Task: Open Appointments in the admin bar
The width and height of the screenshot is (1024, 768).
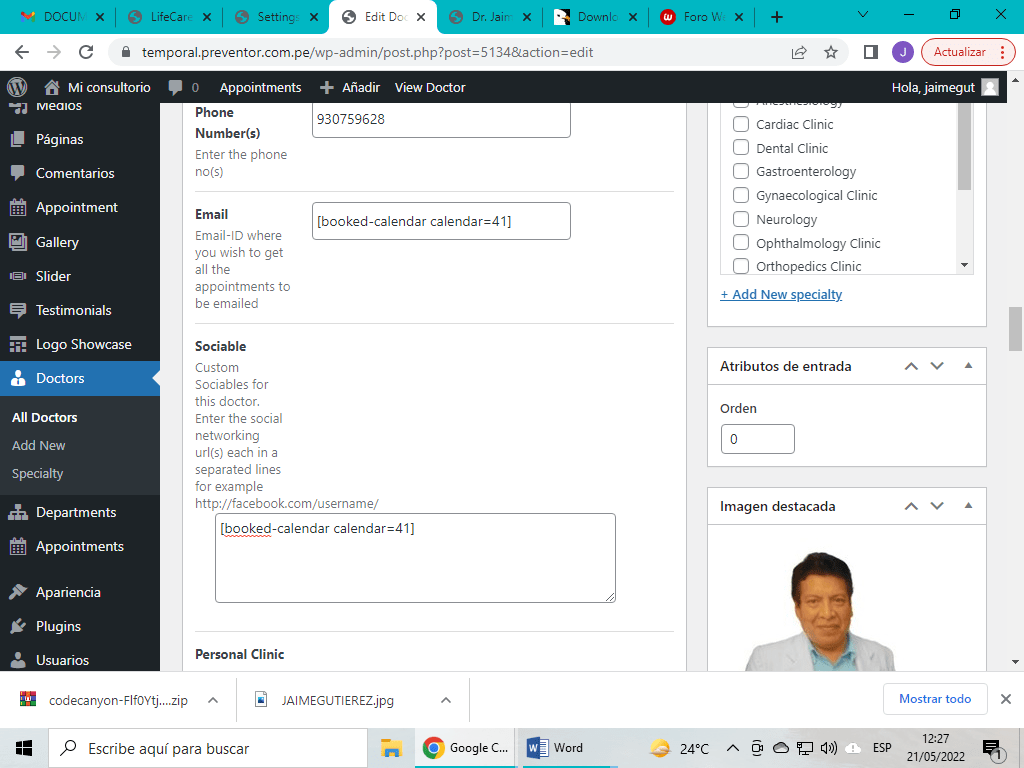Action: 261,88
